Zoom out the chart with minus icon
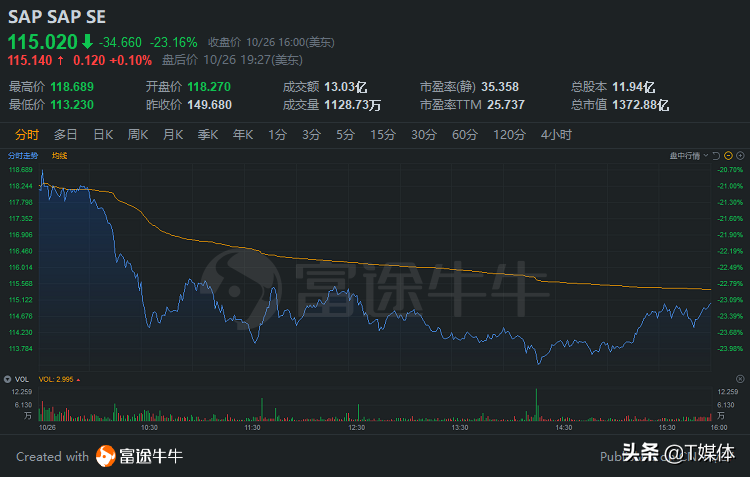The height and width of the screenshot is (477, 750). tap(728, 155)
